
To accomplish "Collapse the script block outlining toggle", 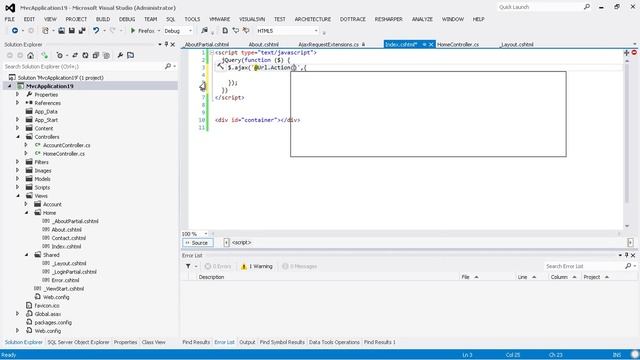I will pos(212,53).
